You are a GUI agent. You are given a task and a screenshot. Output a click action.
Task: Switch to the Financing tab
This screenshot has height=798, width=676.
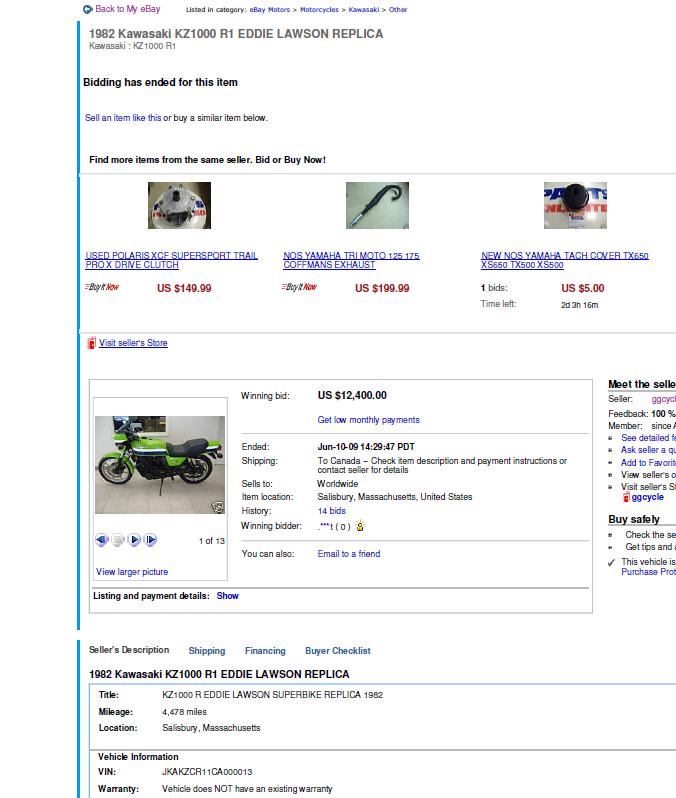[x=265, y=651]
